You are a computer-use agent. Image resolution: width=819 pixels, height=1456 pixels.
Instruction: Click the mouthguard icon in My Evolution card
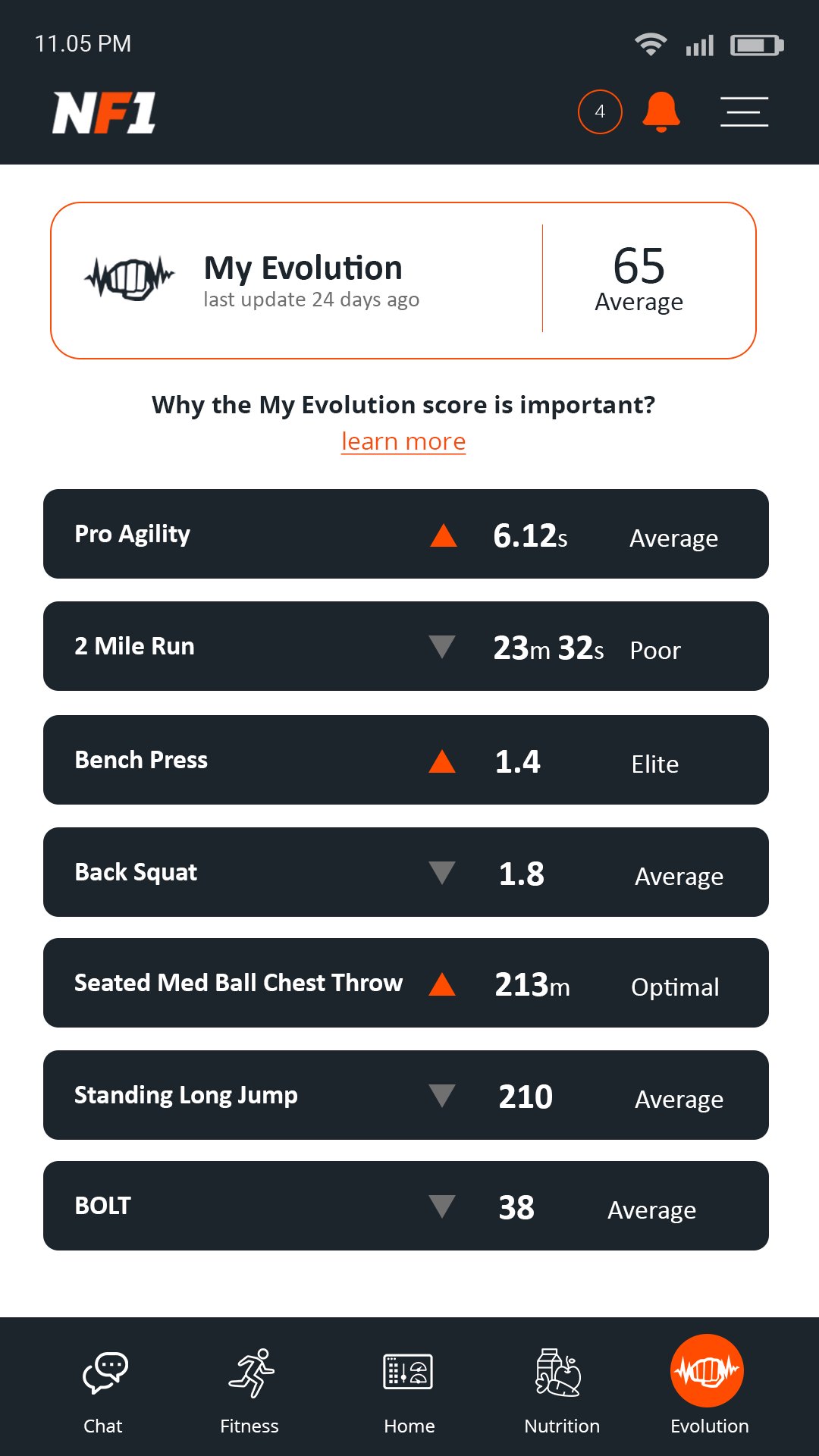(130, 278)
